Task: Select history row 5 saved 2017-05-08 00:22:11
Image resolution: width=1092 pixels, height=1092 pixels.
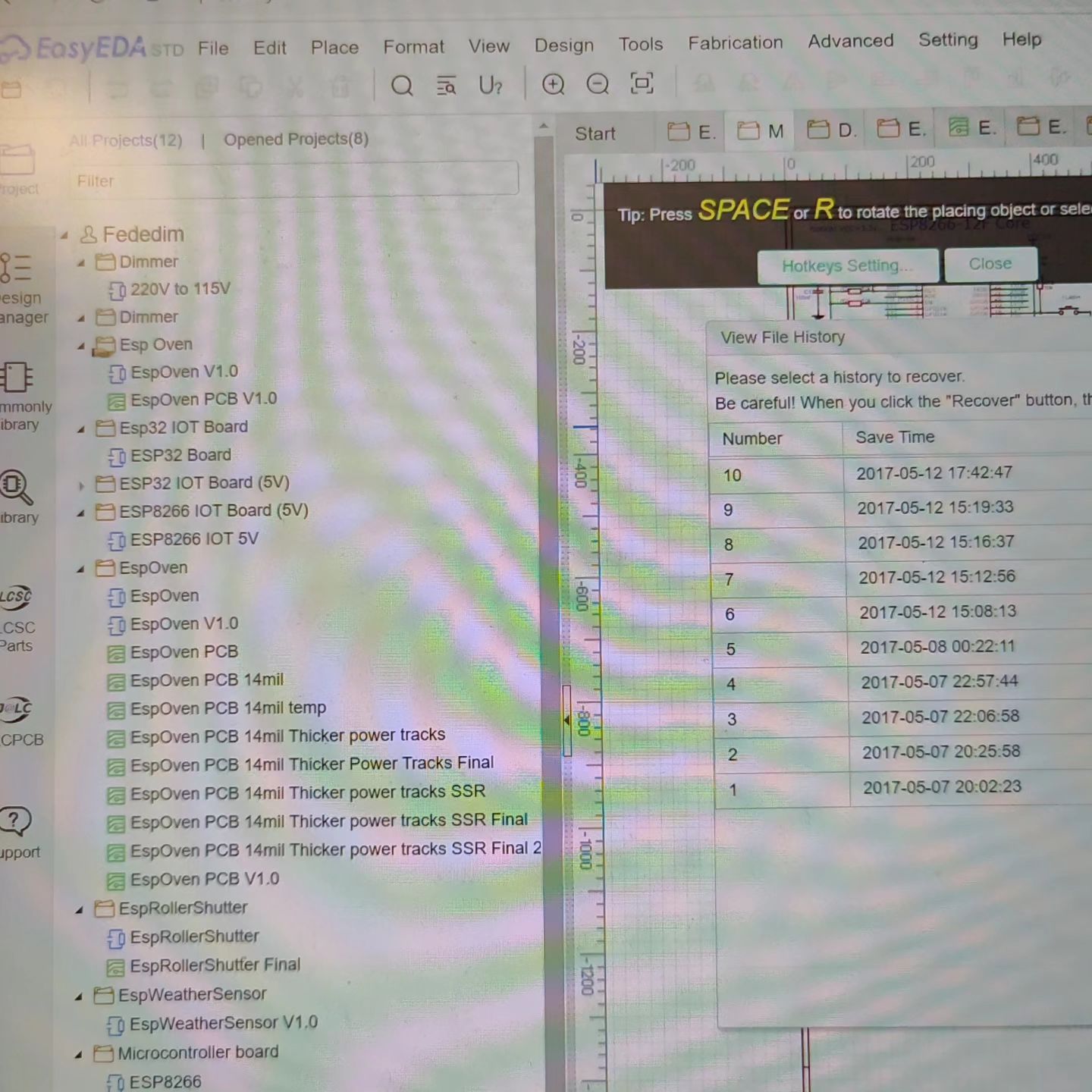Action: pos(901,648)
